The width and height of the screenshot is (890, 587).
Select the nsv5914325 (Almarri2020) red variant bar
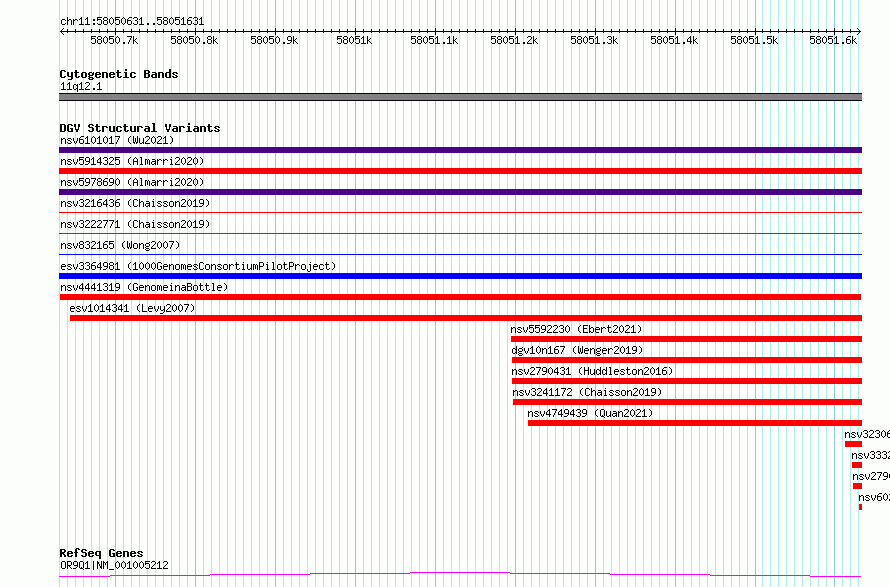click(460, 171)
